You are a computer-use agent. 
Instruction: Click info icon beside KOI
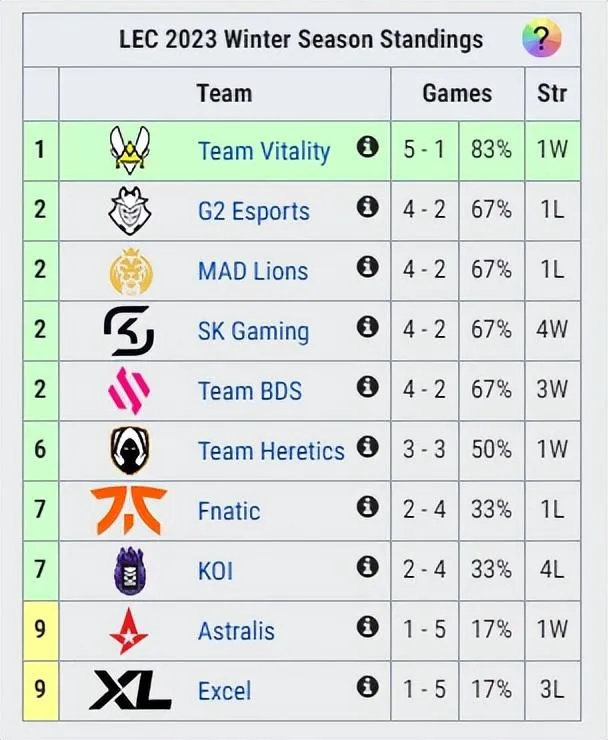pyautogui.click(x=368, y=567)
